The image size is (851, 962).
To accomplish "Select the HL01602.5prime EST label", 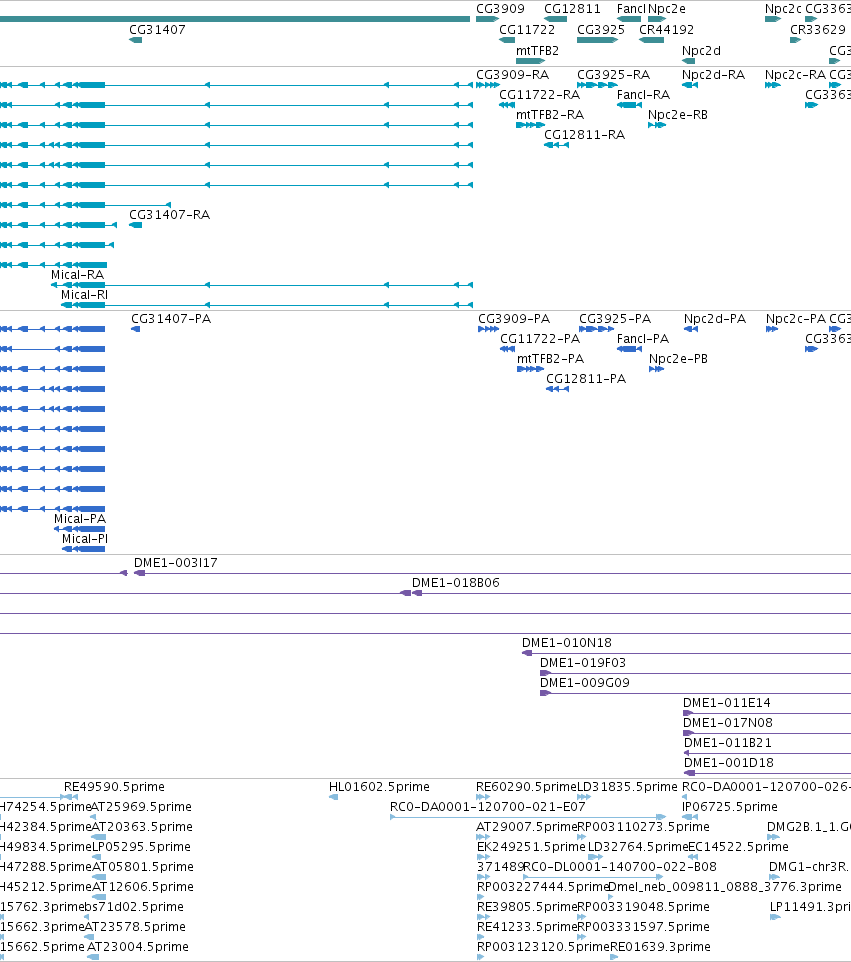I will 379,787.
